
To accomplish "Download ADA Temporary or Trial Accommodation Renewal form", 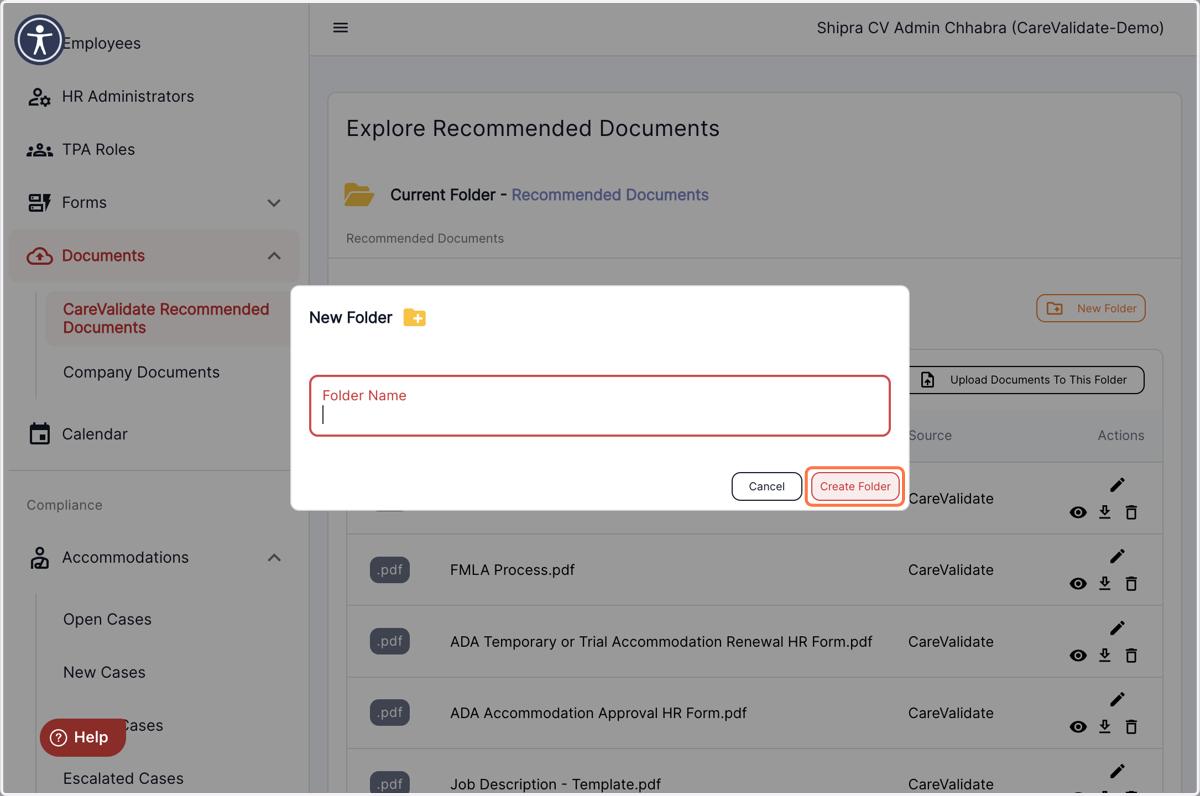I will (x=1104, y=655).
